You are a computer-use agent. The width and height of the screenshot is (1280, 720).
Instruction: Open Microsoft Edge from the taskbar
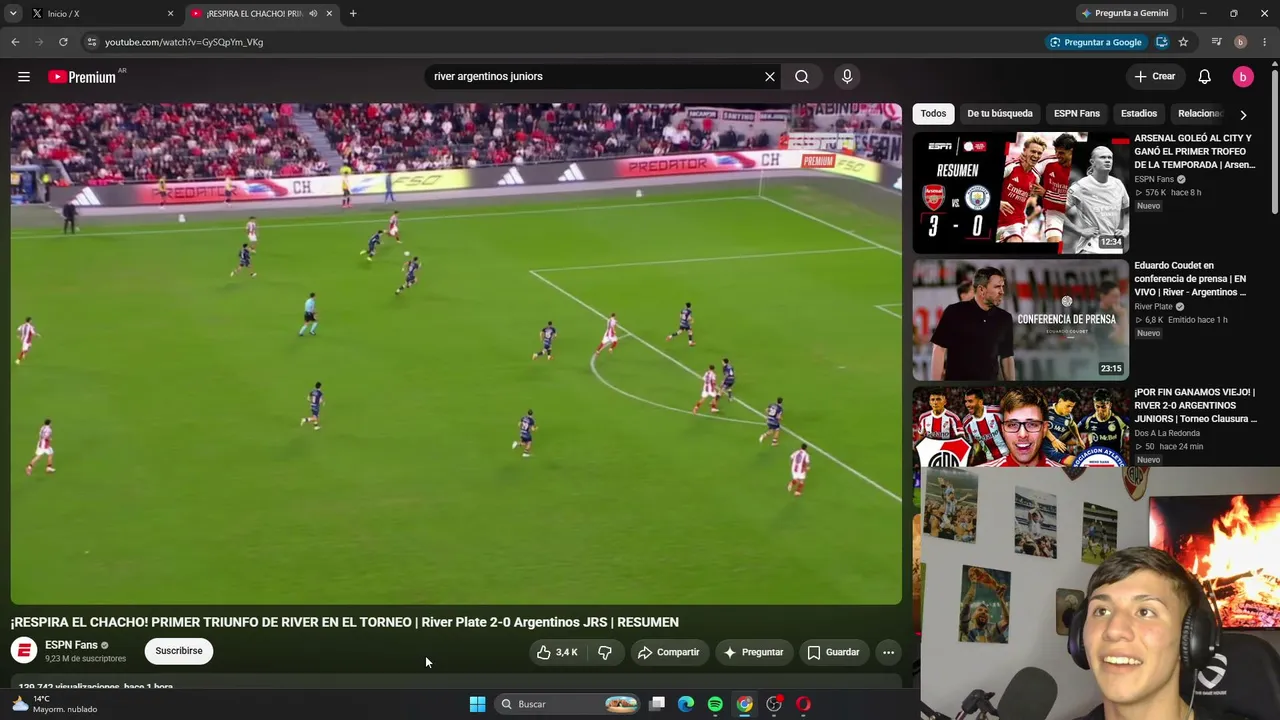coord(686,704)
